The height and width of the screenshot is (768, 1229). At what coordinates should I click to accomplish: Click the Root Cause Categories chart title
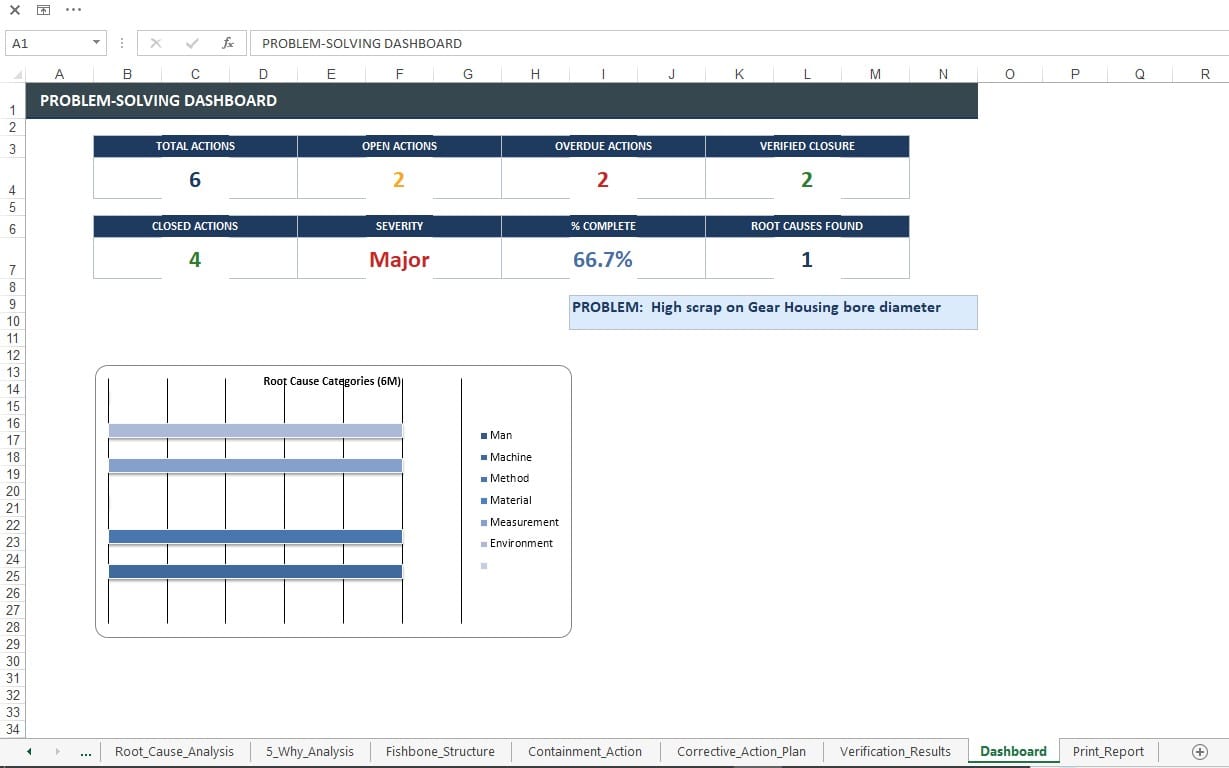(332, 381)
